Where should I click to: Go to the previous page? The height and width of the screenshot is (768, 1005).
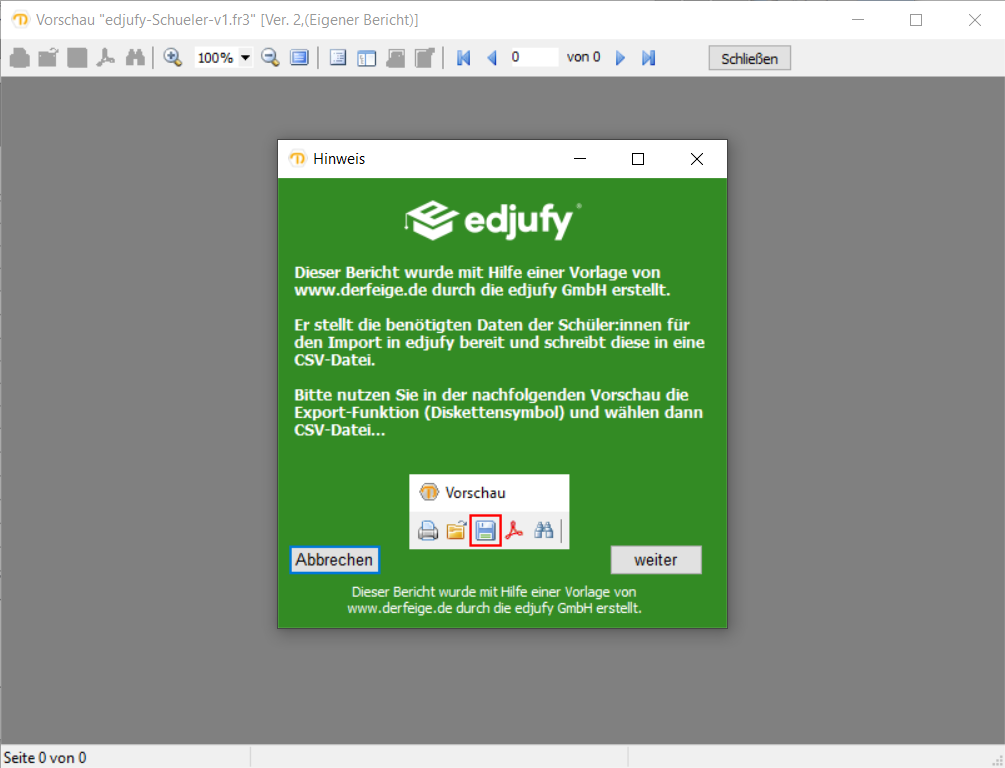point(491,58)
